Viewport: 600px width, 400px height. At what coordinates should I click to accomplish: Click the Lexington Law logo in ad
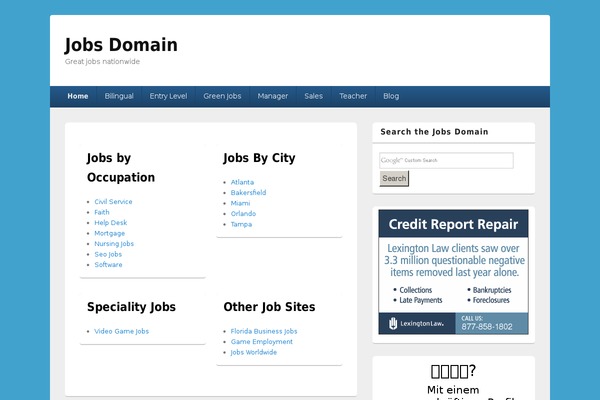pos(417,323)
